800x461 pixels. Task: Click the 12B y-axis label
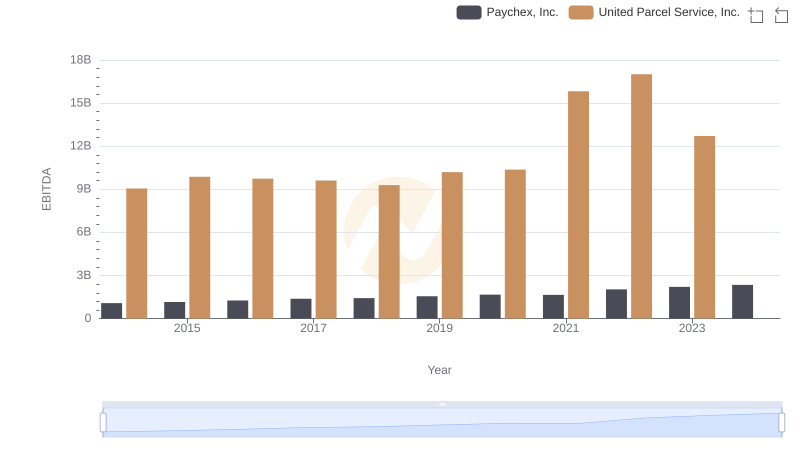point(81,146)
